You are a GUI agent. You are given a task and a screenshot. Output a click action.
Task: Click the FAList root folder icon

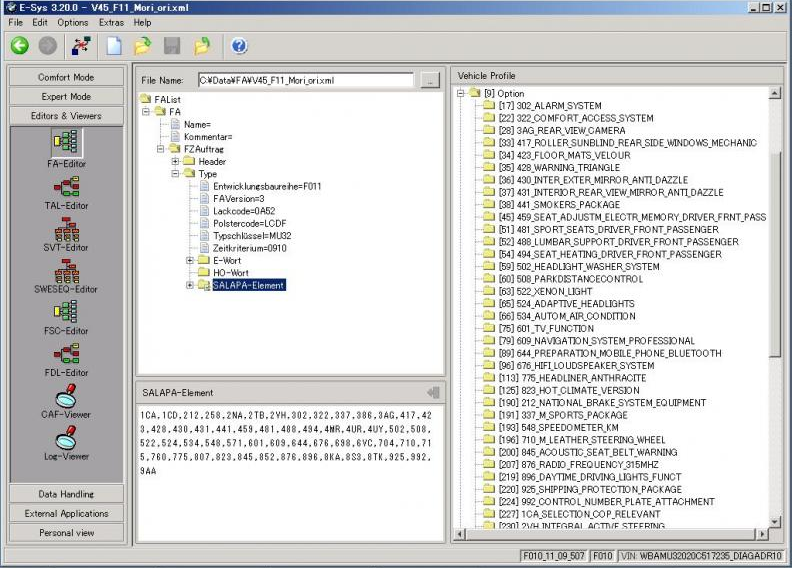(x=146, y=99)
